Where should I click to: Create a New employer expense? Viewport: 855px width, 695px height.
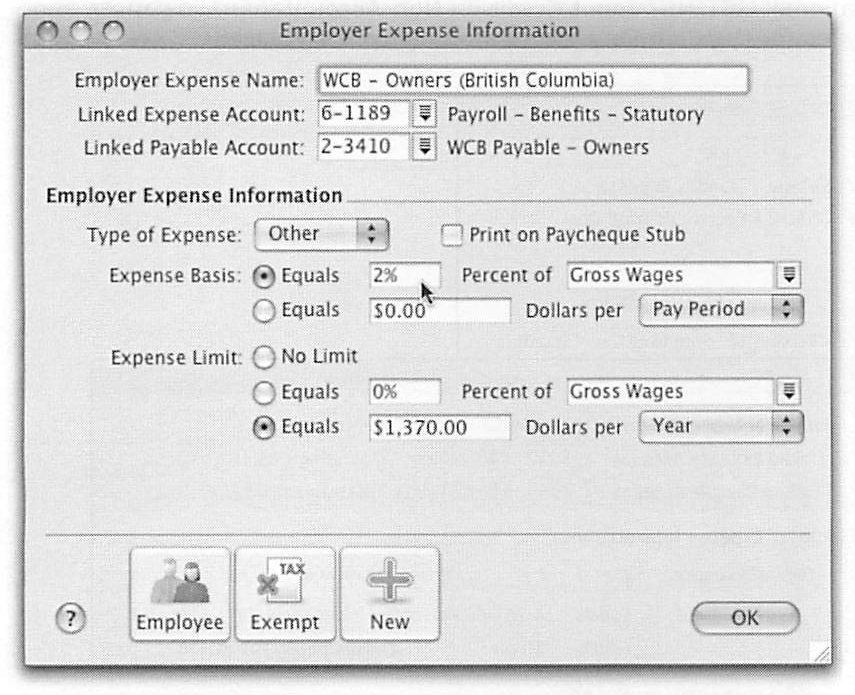[x=389, y=594]
